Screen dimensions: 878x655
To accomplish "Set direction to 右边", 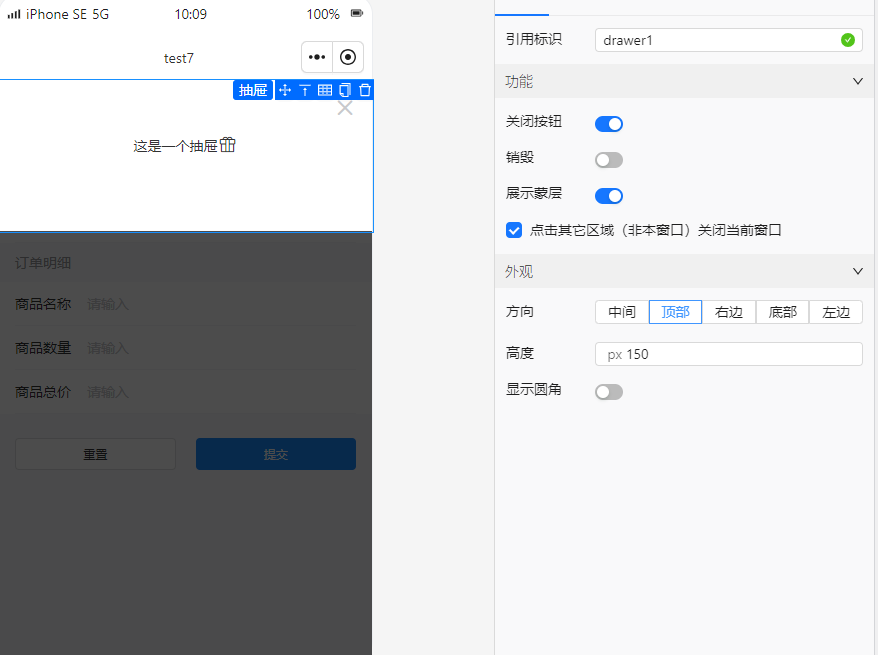I will pyautogui.click(x=728, y=312).
